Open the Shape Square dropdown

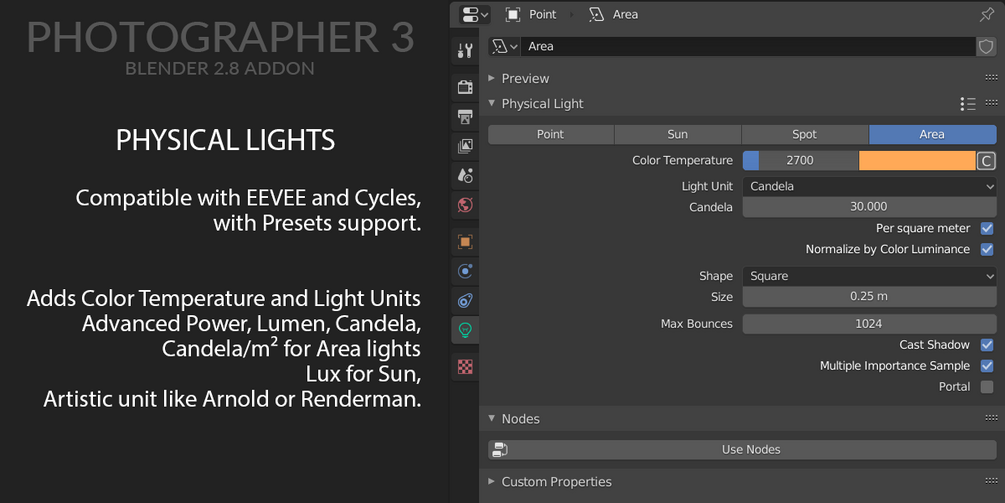869,276
